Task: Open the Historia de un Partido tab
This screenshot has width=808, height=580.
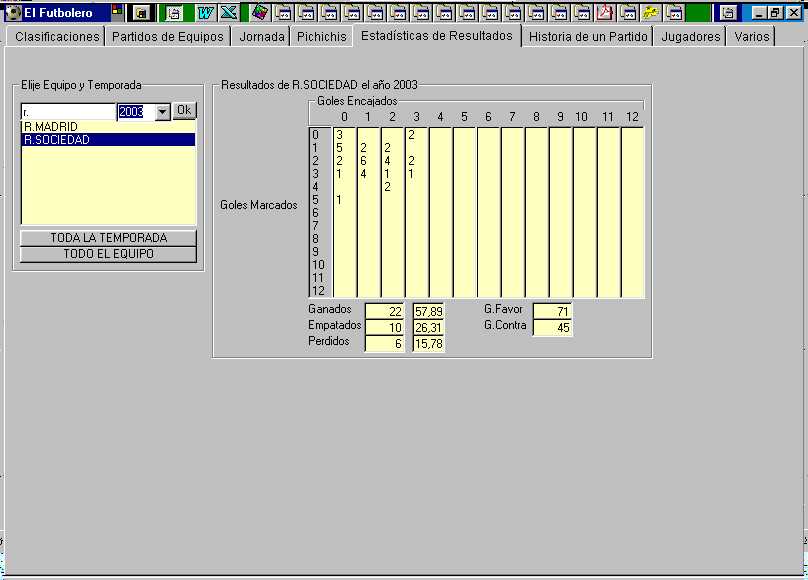Action: (x=588, y=37)
